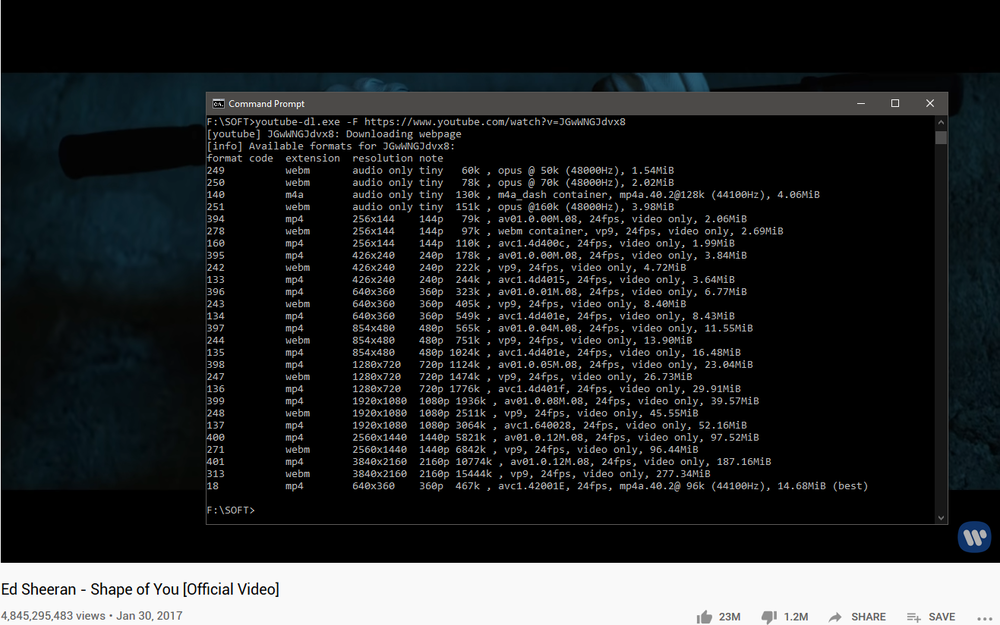Click the SHARE button label
Viewport: 1000px width, 625px height.
pyautogui.click(x=868, y=617)
